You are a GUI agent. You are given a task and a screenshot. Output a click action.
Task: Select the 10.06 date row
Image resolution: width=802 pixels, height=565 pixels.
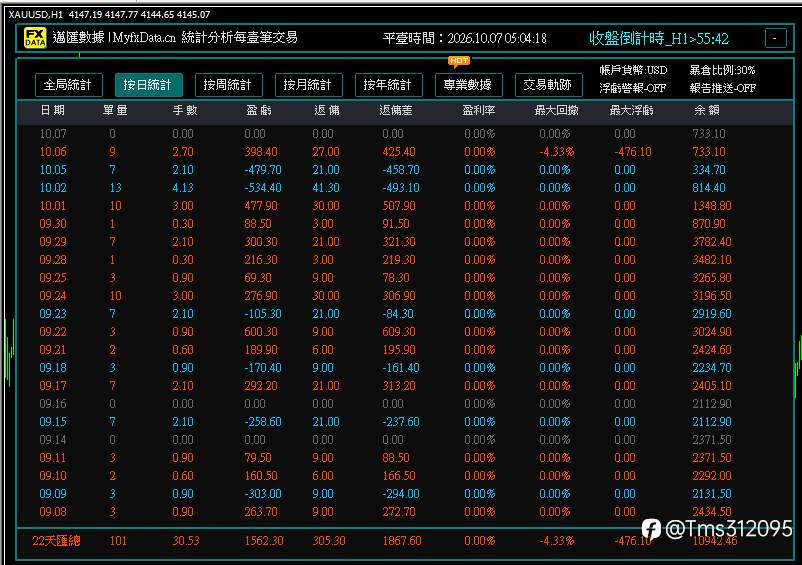point(404,152)
